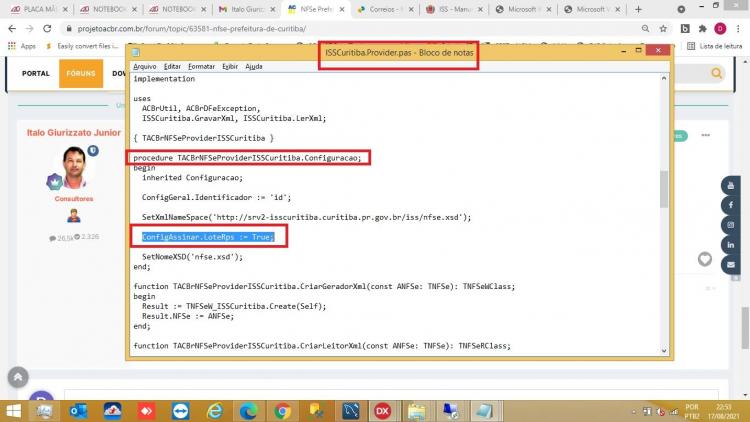Click Italo's profile avatar photo
The image size is (750, 422).
(74, 167)
